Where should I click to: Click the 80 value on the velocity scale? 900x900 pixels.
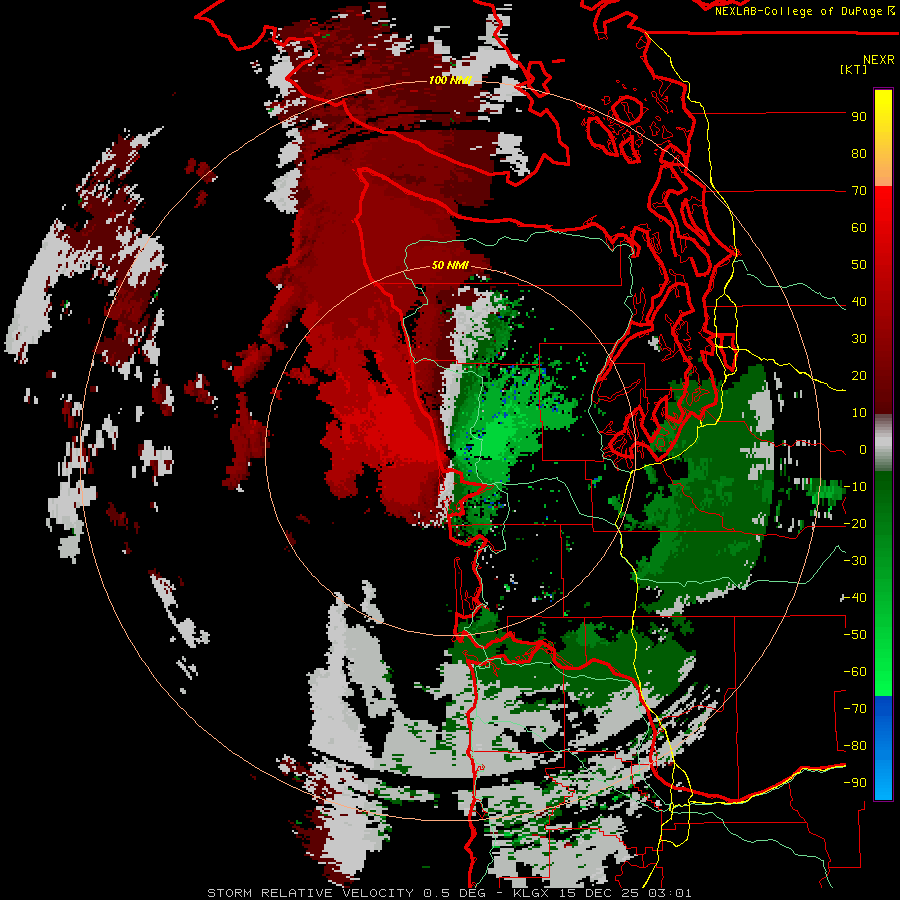pos(859,154)
